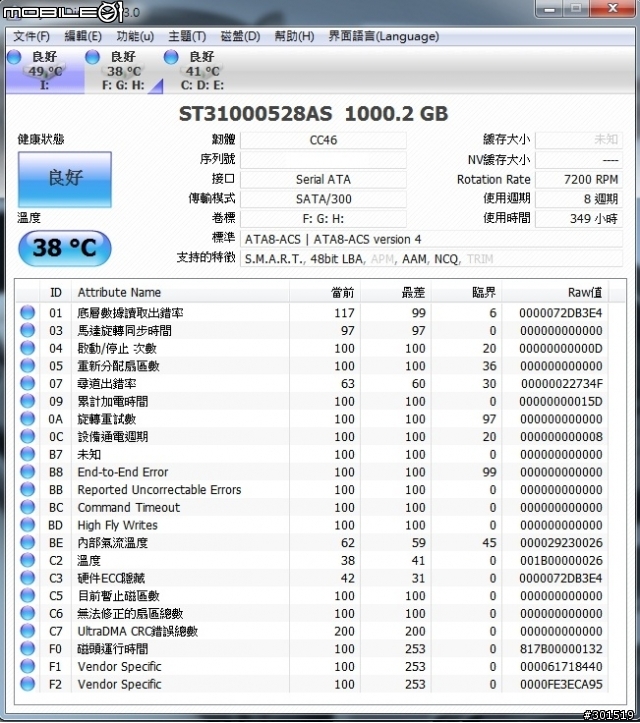This screenshot has height=723, width=640.
Task: Click the status orb for attribute F0
Action: (x=28, y=648)
